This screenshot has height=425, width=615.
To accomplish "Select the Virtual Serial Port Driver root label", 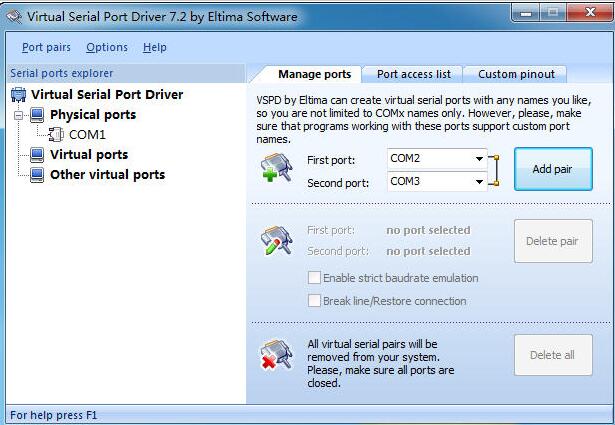I will point(107,94).
